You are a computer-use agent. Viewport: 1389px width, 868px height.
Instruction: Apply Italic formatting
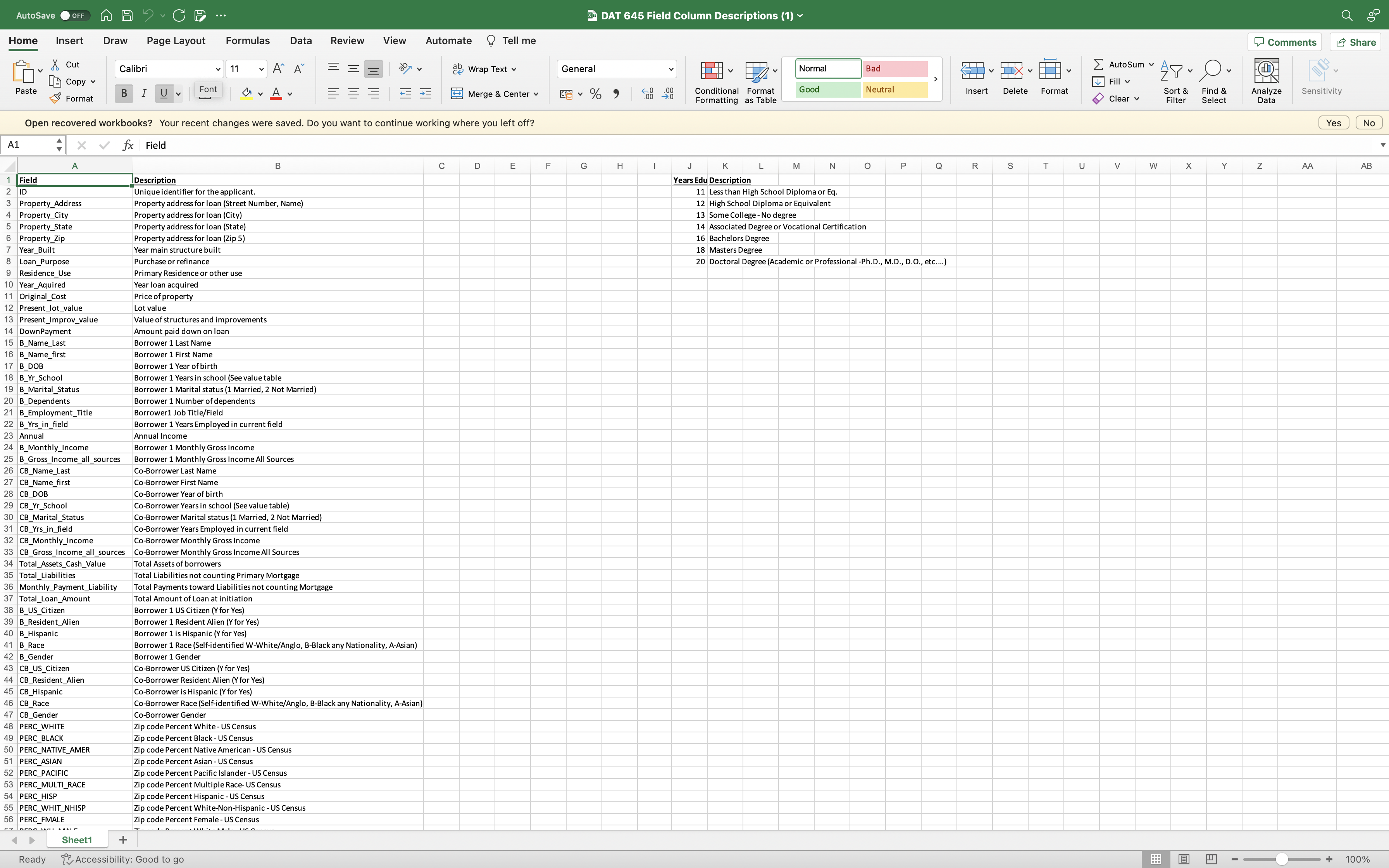tap(143, 93)
